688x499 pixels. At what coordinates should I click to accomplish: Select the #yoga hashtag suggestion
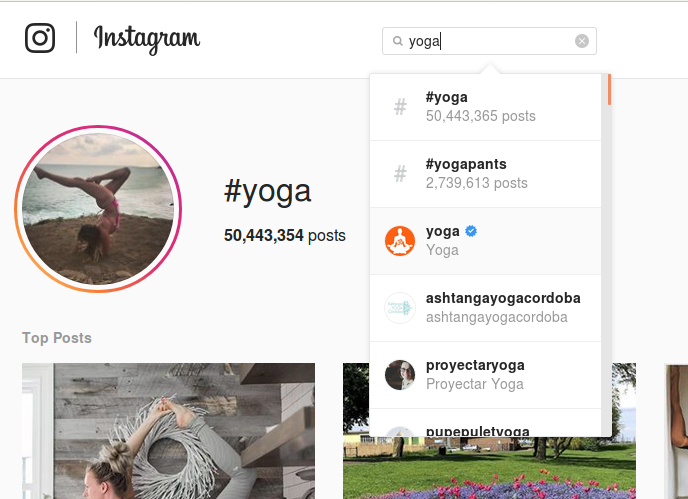486,107
